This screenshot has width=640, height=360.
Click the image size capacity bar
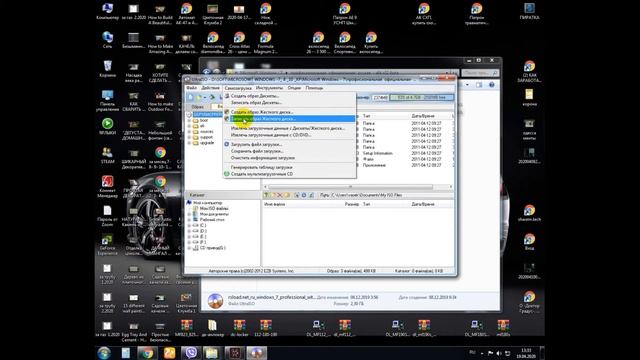point(422,98)
